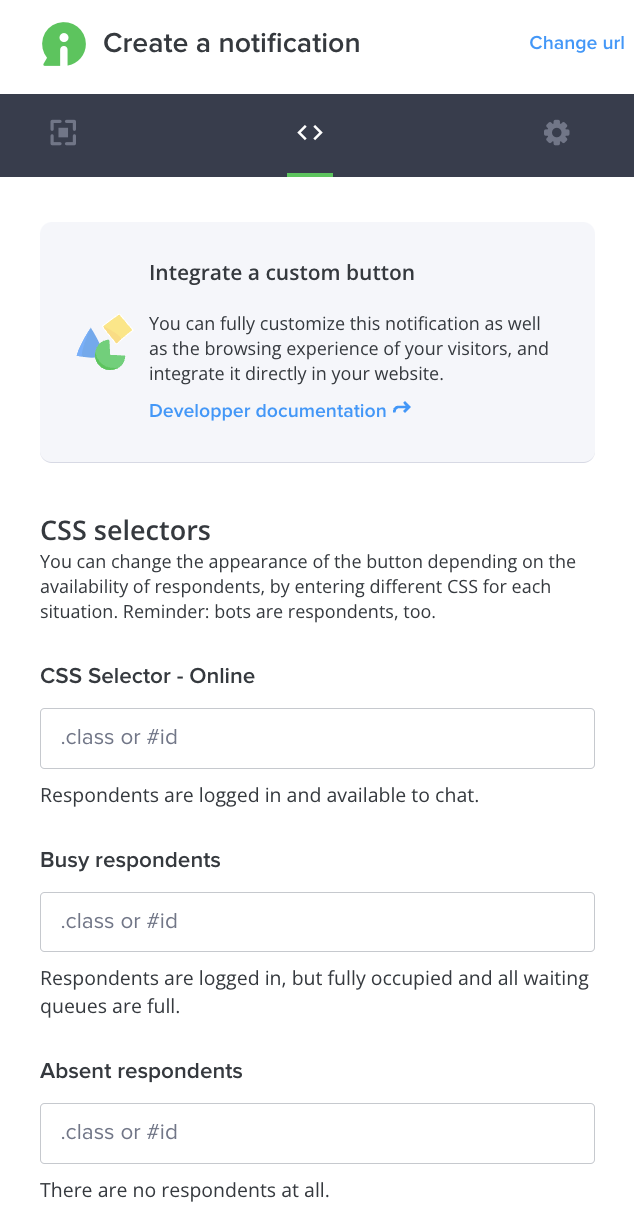The image size is (634, 1226).
Task: Switch to the square frame appearance tab
Action: tap(63, 133)
